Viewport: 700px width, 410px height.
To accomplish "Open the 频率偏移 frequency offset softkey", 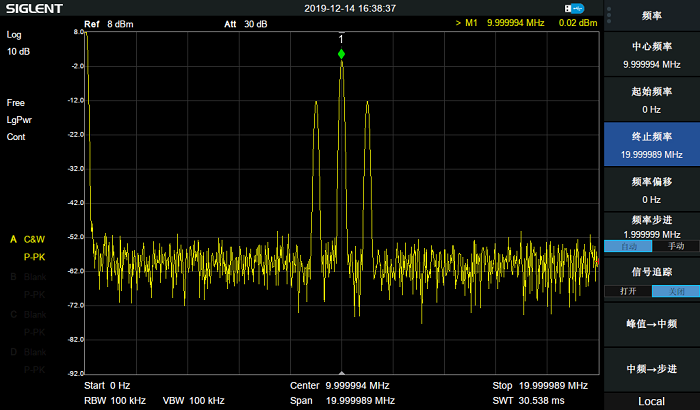I will tap(652, 189).
